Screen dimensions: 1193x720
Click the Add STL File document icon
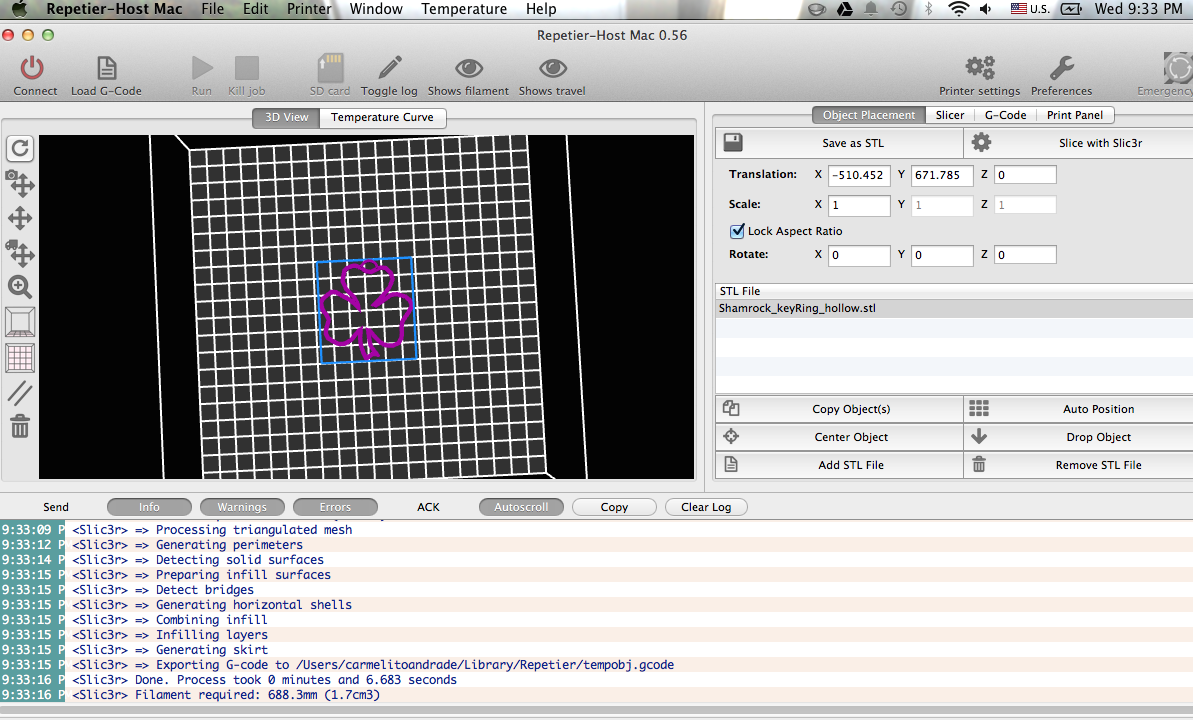[731, 464]
